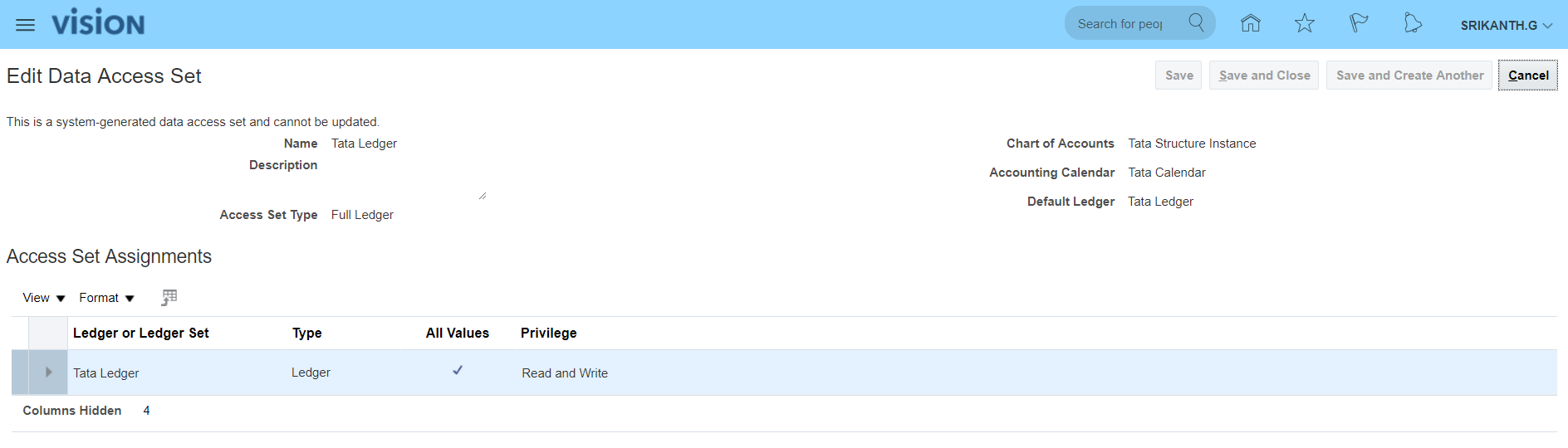1568x448 pixels.
Task: Toggle All Values checkmark for Tata Ledger
Action: pyautogui.click(x=458, y=371)
